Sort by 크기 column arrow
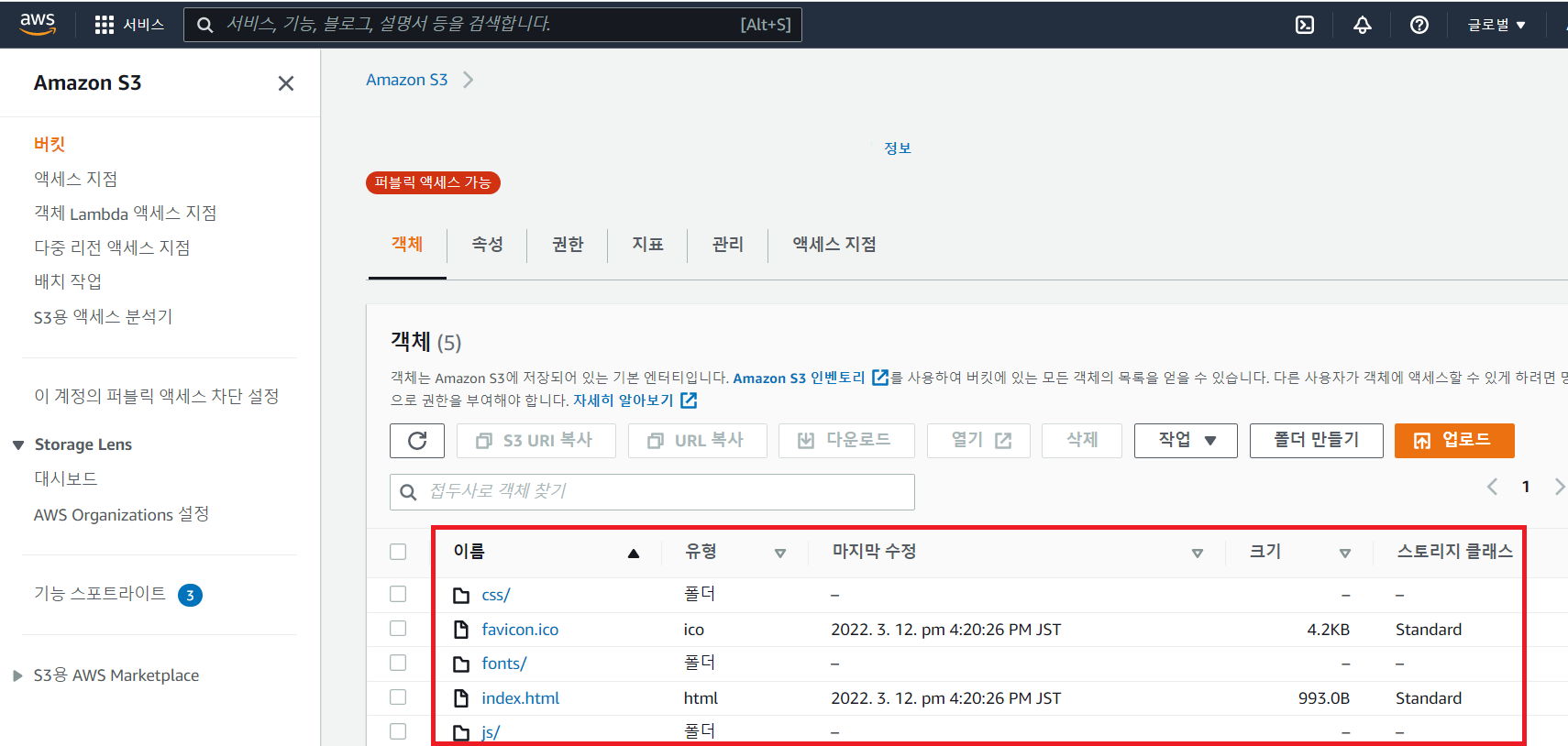This screenshot has width=1568, height=746. pos(1345,553)
